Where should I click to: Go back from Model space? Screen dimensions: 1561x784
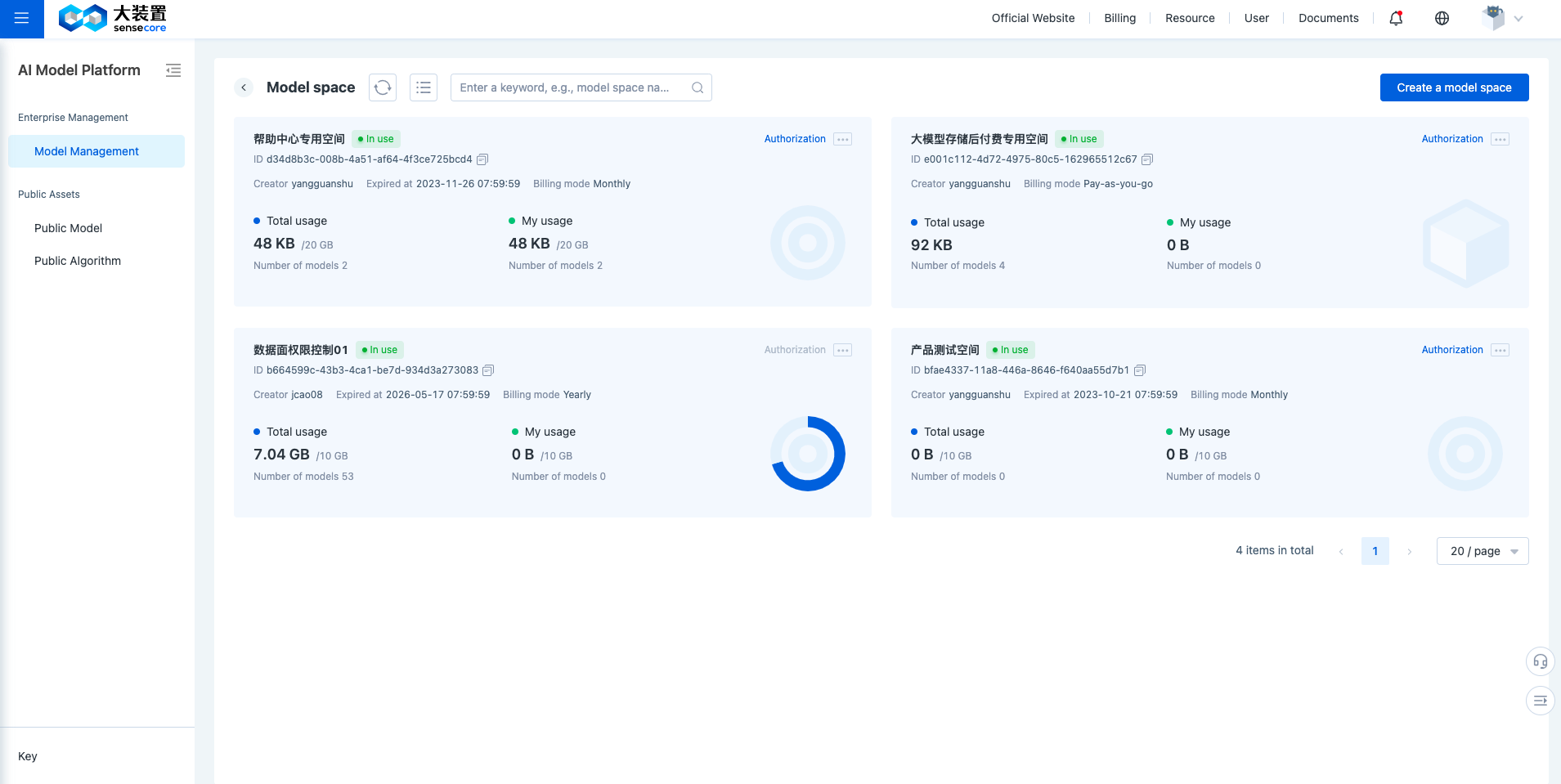(244, 87)
